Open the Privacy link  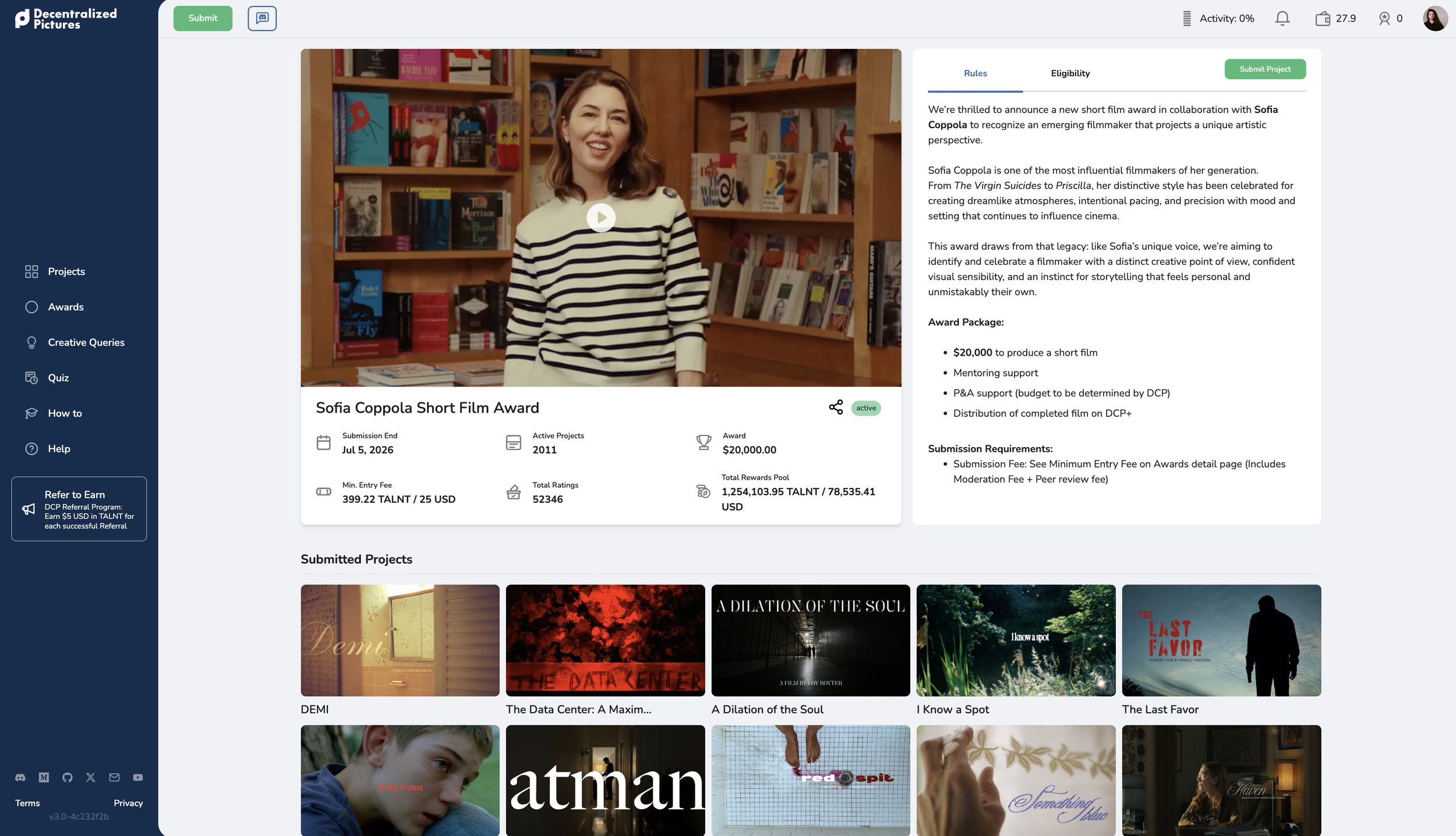pos(128,803)
